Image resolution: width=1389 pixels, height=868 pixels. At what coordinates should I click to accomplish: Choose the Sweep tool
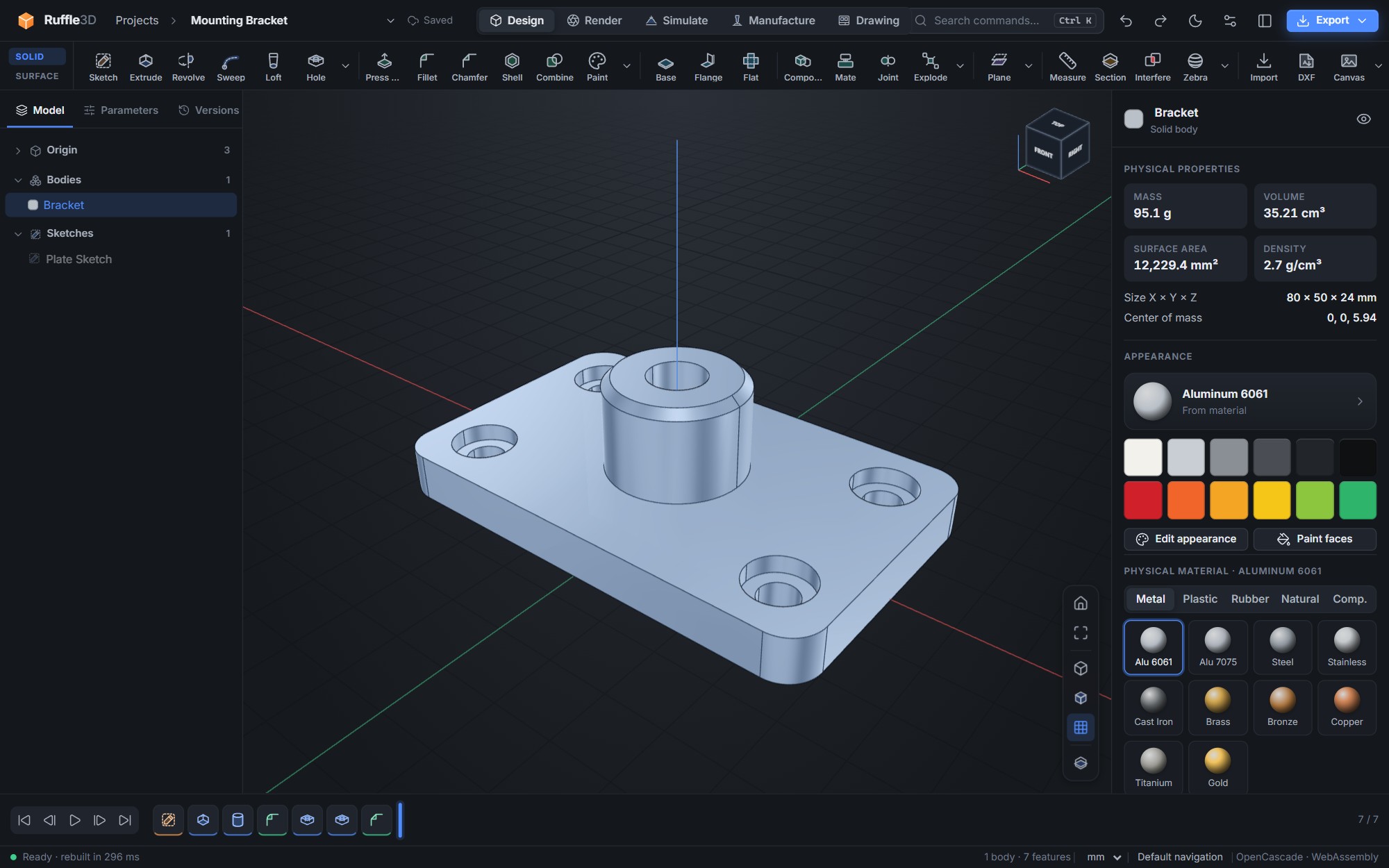[231, 67]
